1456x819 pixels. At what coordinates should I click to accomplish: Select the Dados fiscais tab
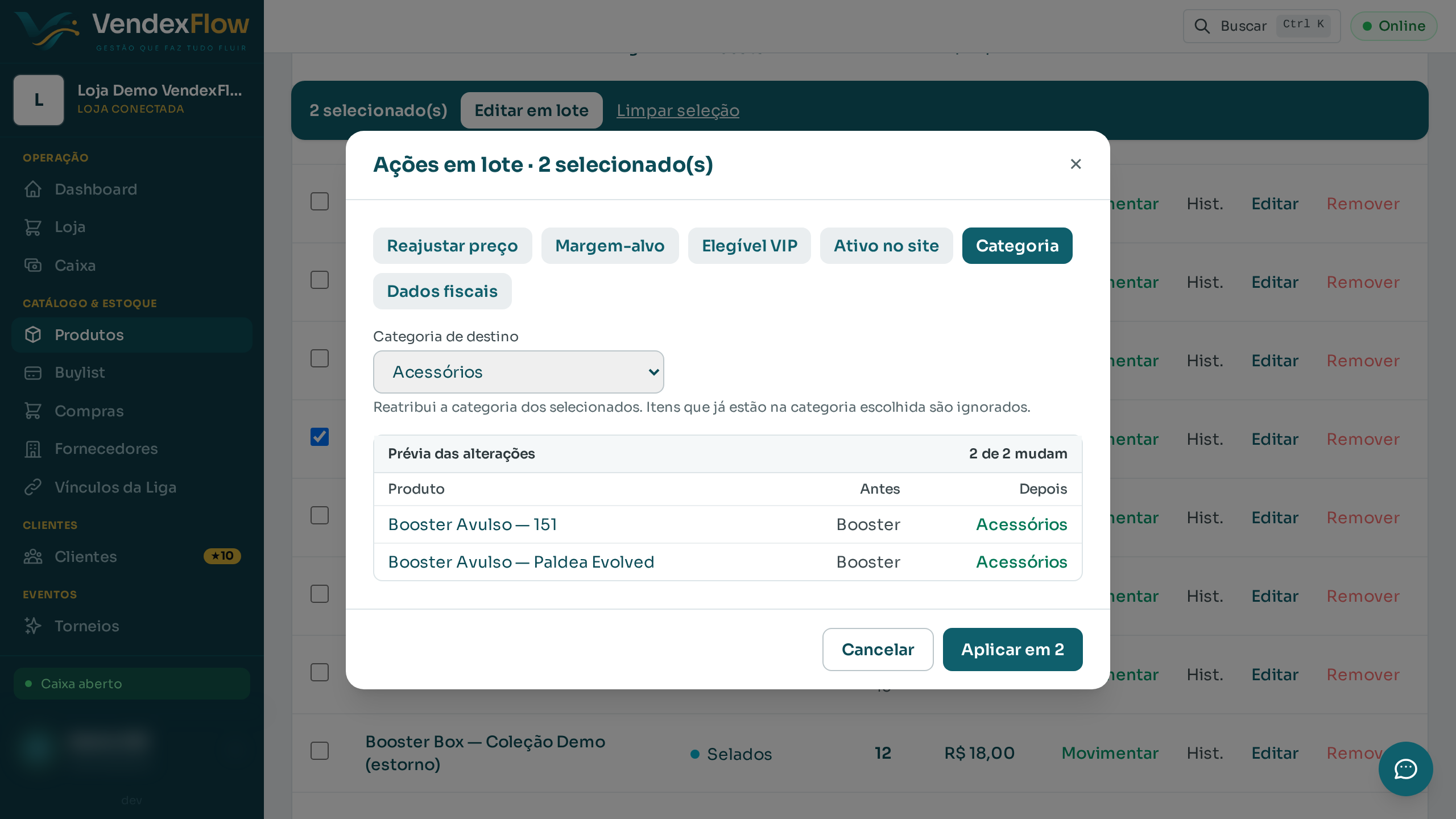point(442,291)
